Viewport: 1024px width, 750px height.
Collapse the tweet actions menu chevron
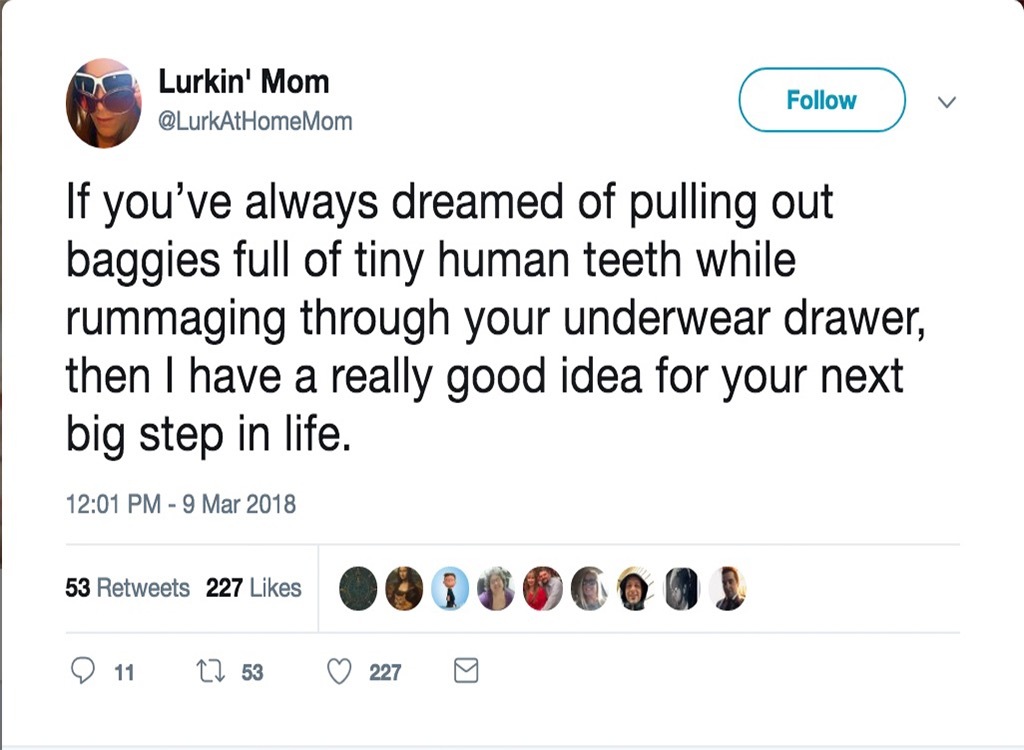click(946, 102)
